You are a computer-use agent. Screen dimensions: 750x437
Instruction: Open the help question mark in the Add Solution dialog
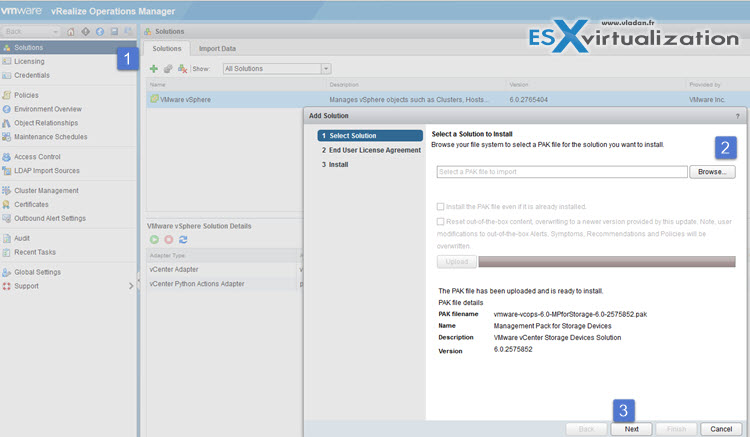pos(738,116)
